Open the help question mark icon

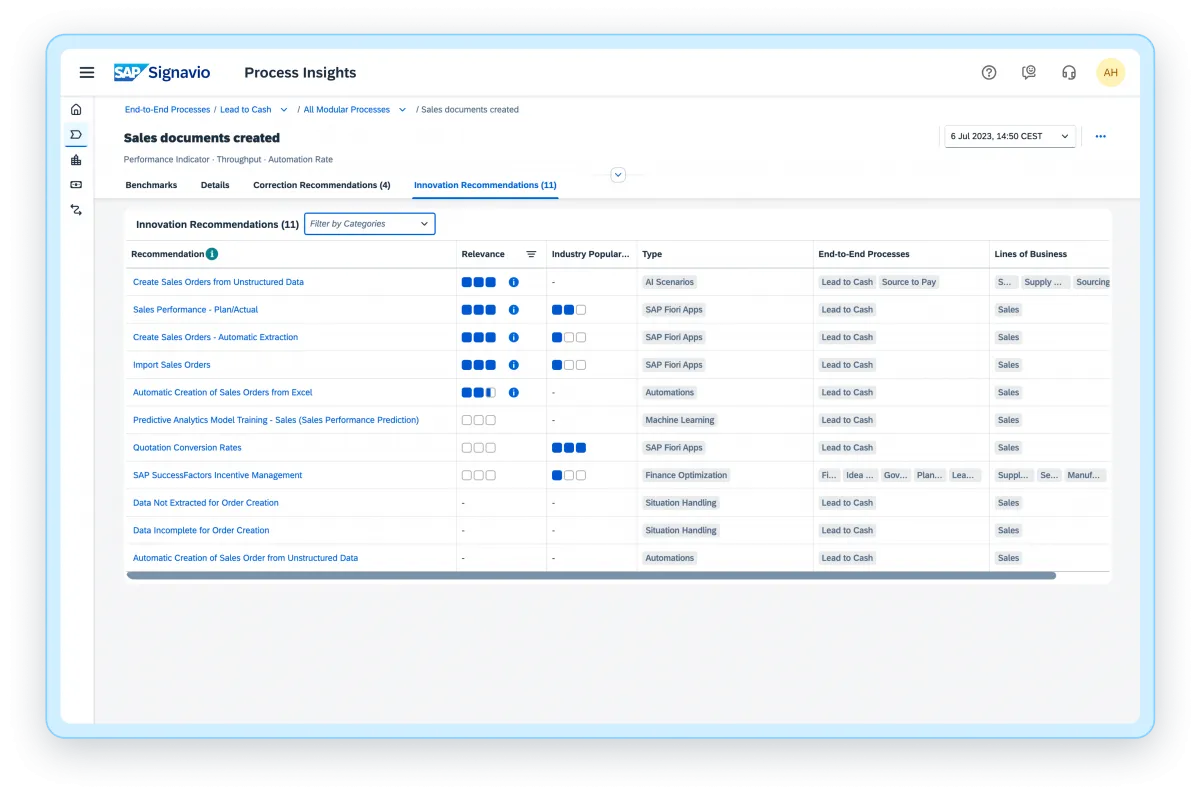tap(989, 72)
